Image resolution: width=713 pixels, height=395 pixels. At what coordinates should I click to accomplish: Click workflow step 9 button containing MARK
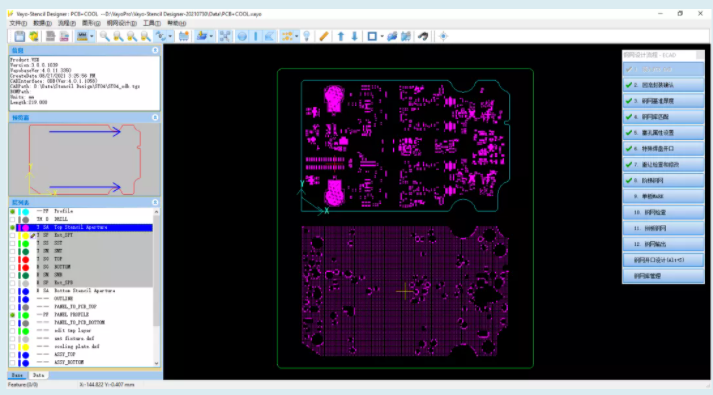point(663,196)
